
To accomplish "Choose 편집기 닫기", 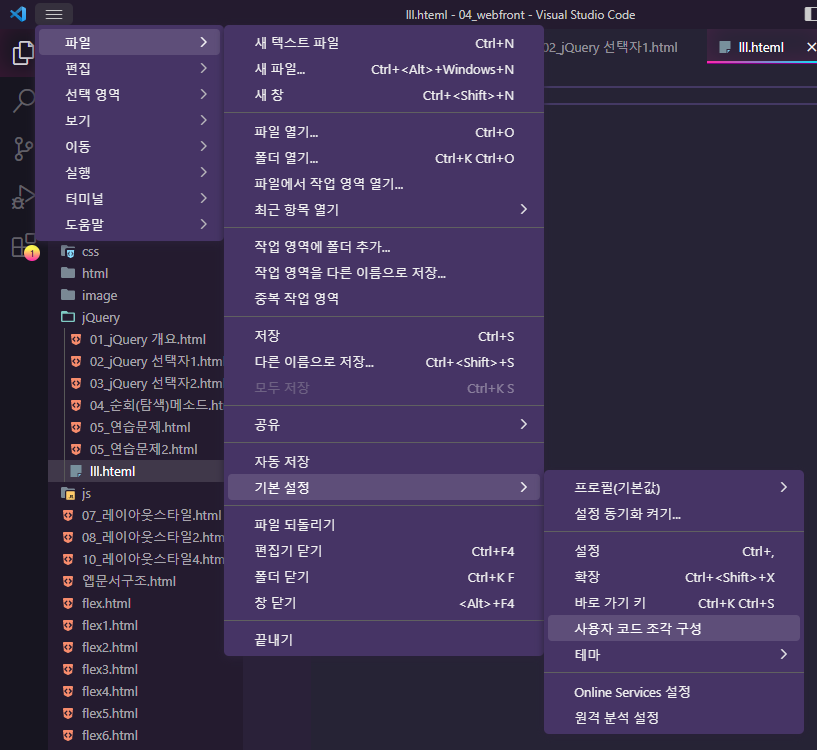I will click(384, 551).
